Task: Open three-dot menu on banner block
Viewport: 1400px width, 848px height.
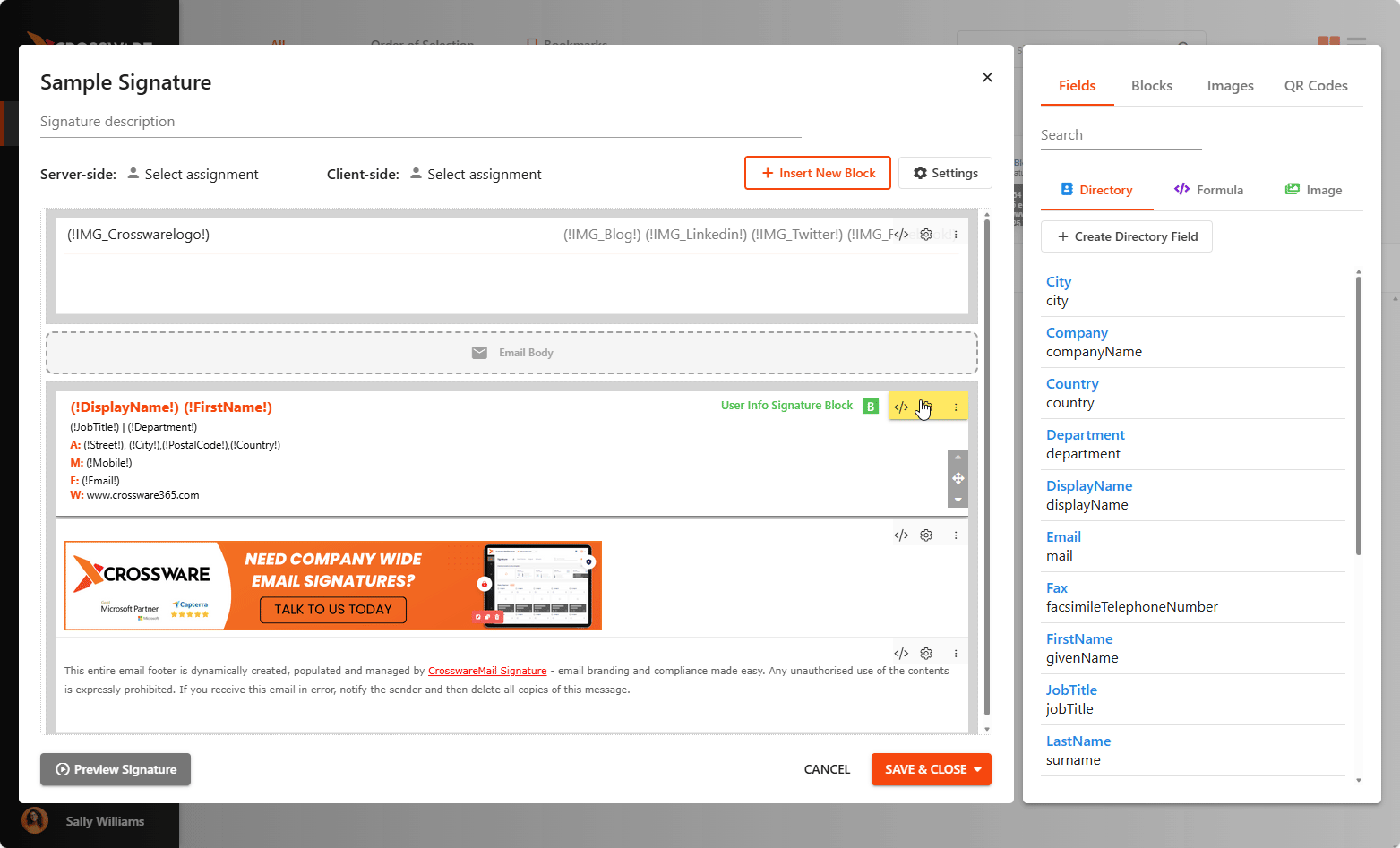Action: (x=956, y=535)
